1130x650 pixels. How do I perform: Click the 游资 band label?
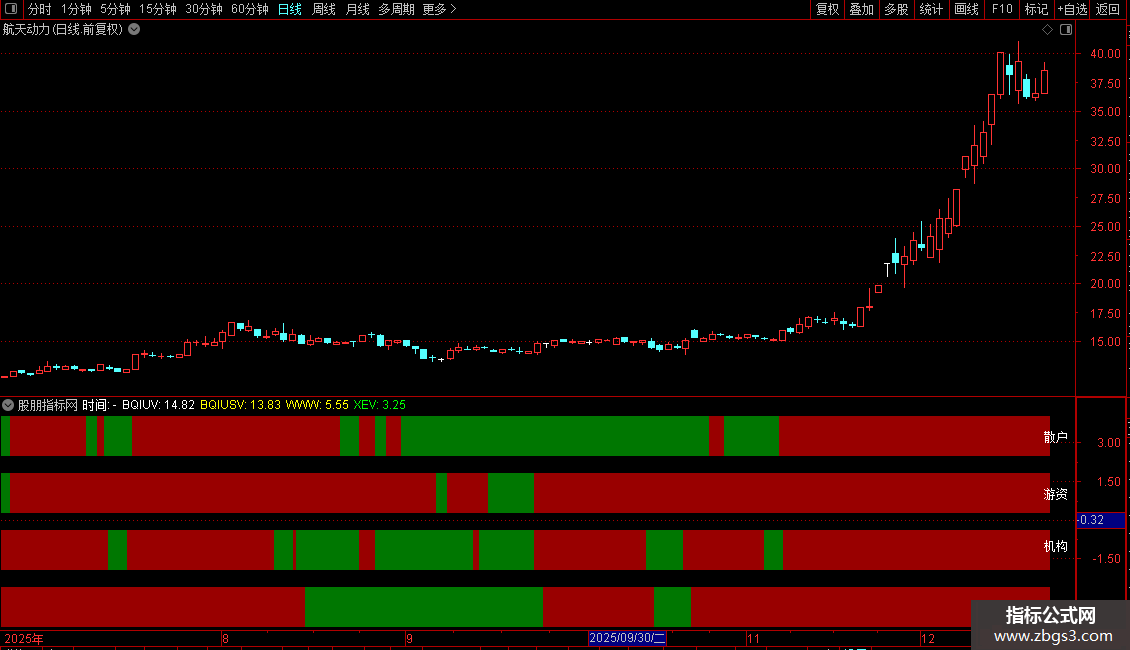click(x=1055, y=494)
